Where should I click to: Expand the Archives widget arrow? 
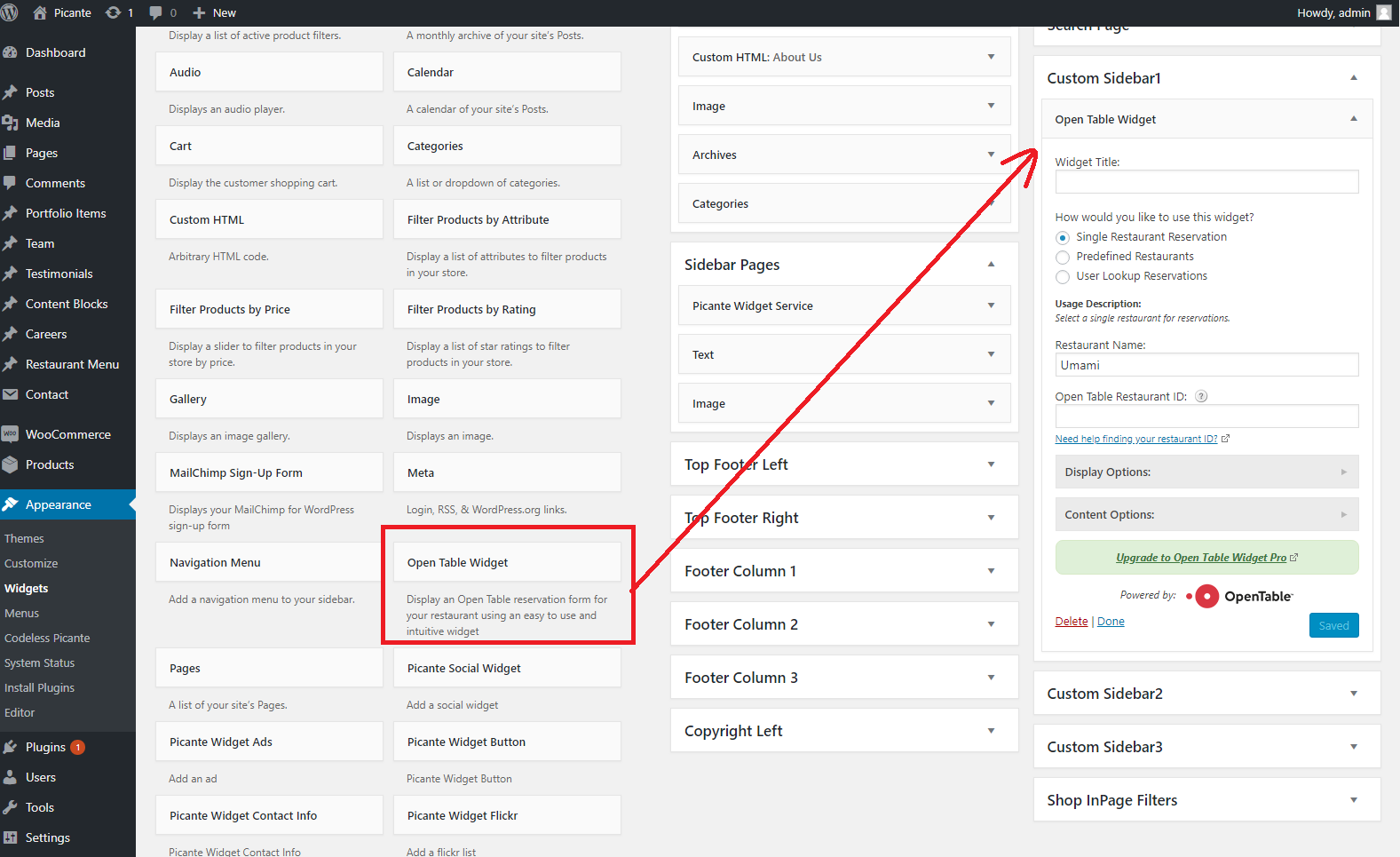pyautogui.click(x=991, y=155)
